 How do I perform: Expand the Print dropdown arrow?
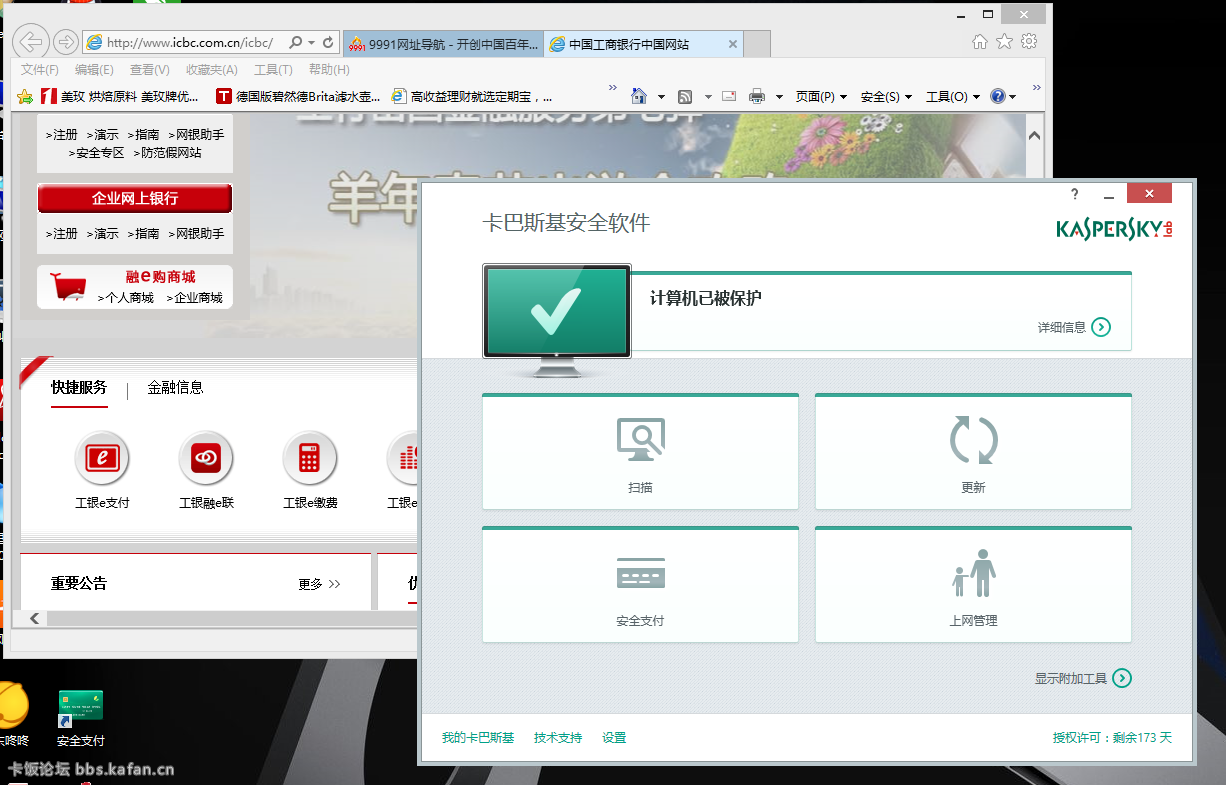pyautogui.click(x=779, y=97)
